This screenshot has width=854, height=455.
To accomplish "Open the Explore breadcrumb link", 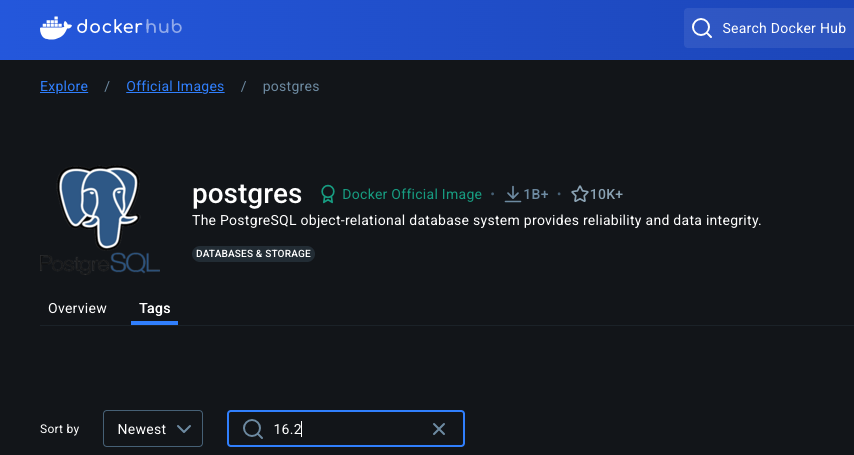I will (x=64, y=86).
